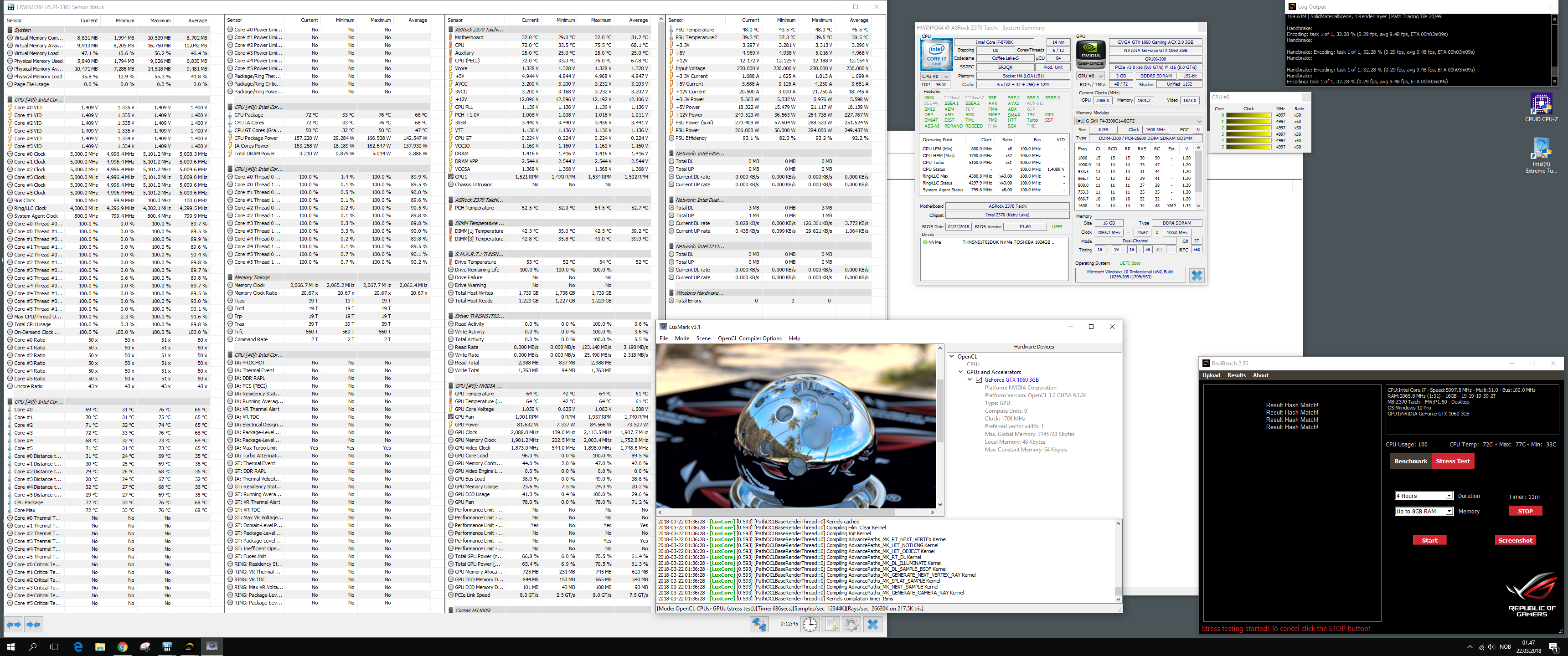The image size is (1568, 656).
Task: Open the File menu in LuxMark
Action: coord(664,339)
